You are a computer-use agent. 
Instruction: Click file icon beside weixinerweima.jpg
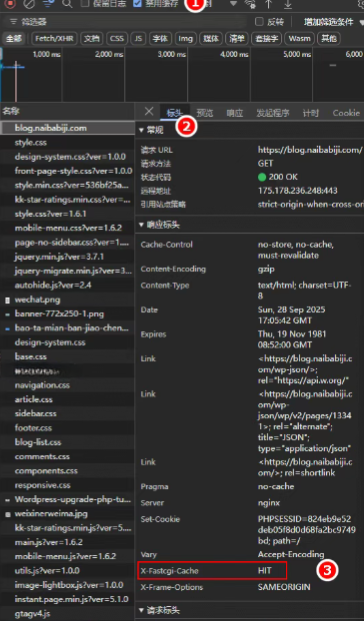8,514
